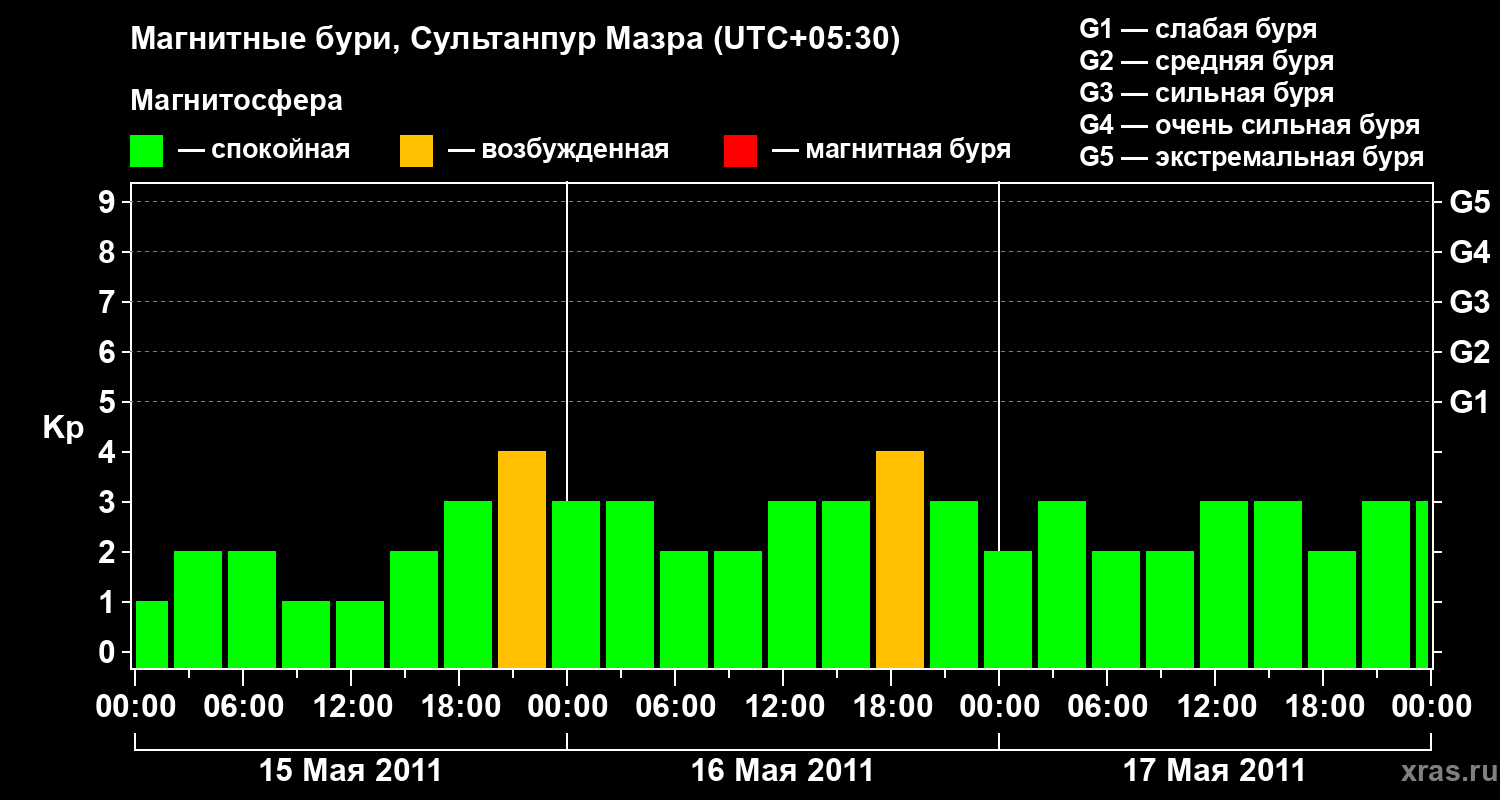This screenshot has height=800, width=1500.
Task: Click the G5 label on the right axis
Action: 1469,202
